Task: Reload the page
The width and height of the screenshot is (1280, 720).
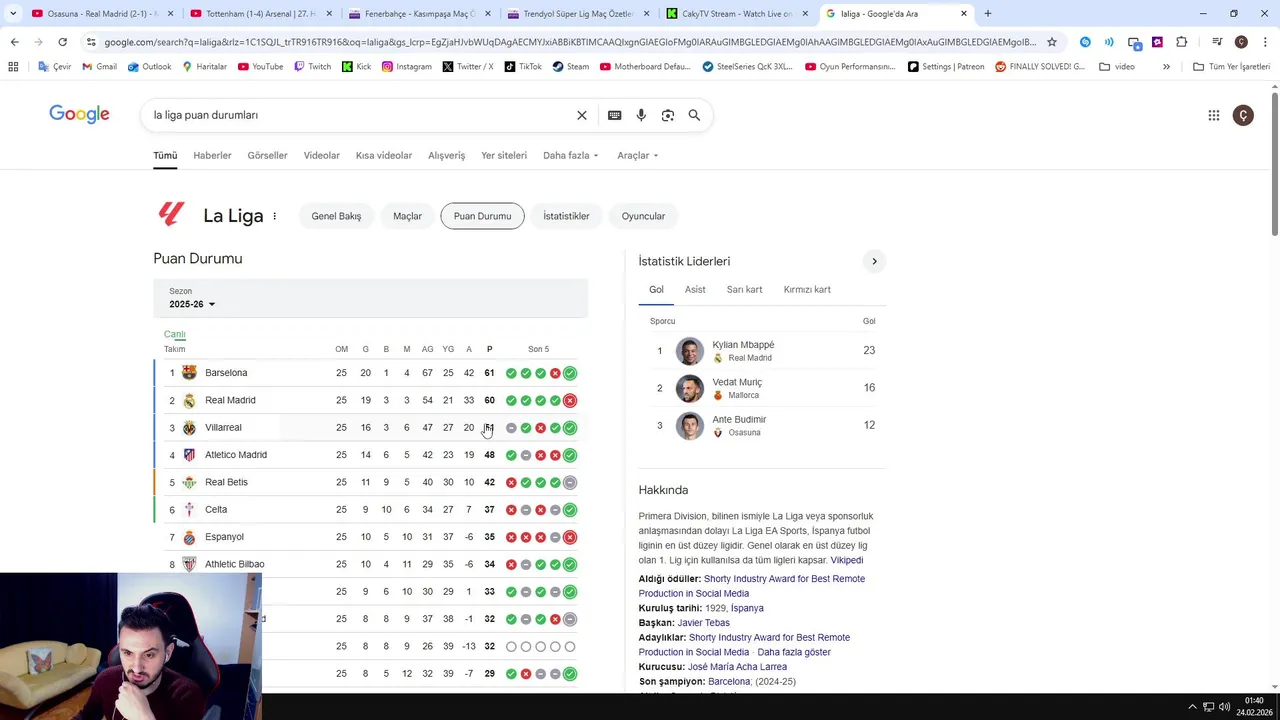Action: click(62, 42)
